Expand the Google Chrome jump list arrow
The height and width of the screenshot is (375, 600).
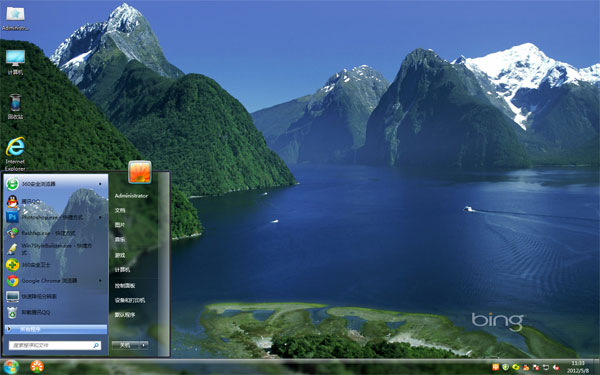[100, 280]
